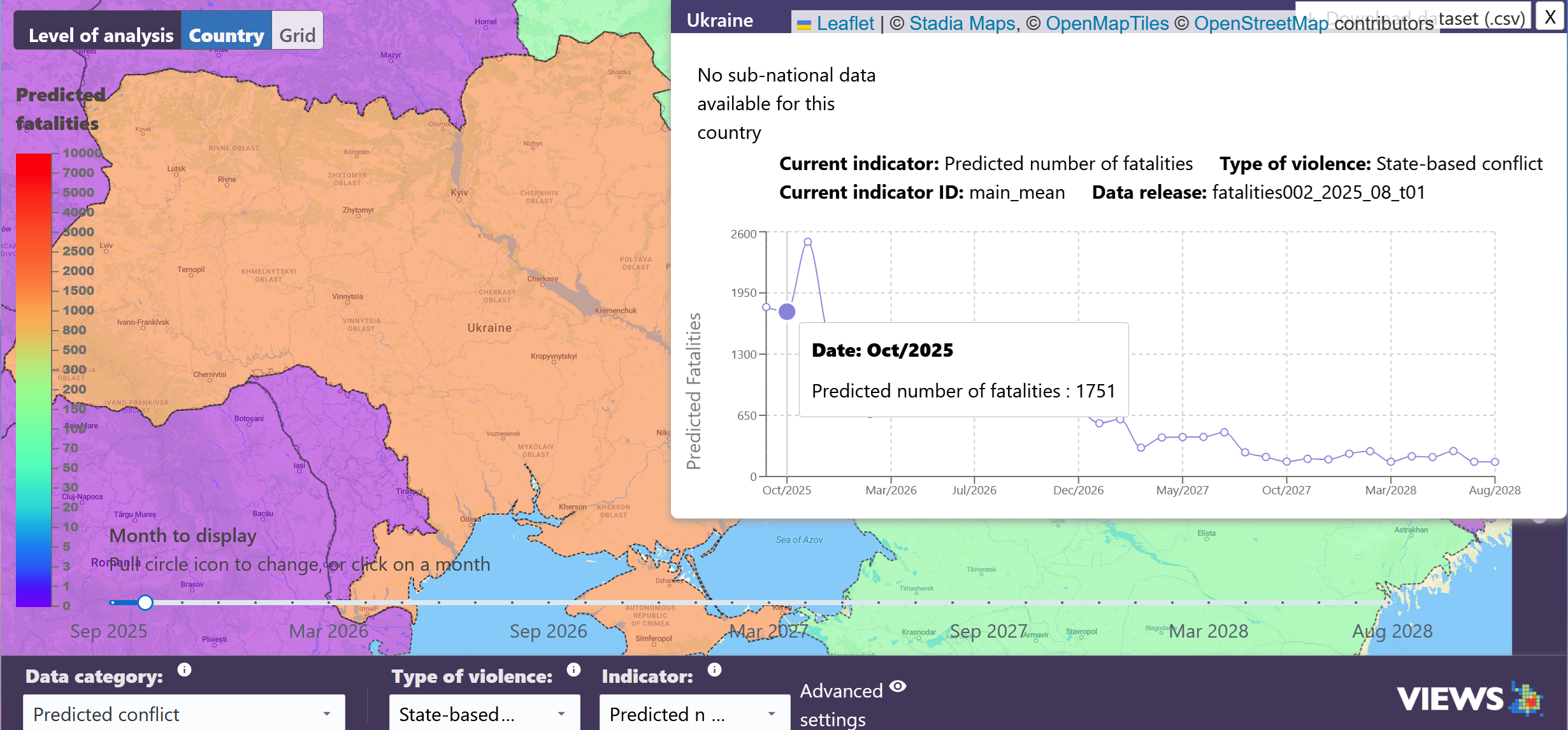This screenshot has width=1568, height=730.
Task: Click the highlighted Oct/2025 chart data point
Action: 787,311
